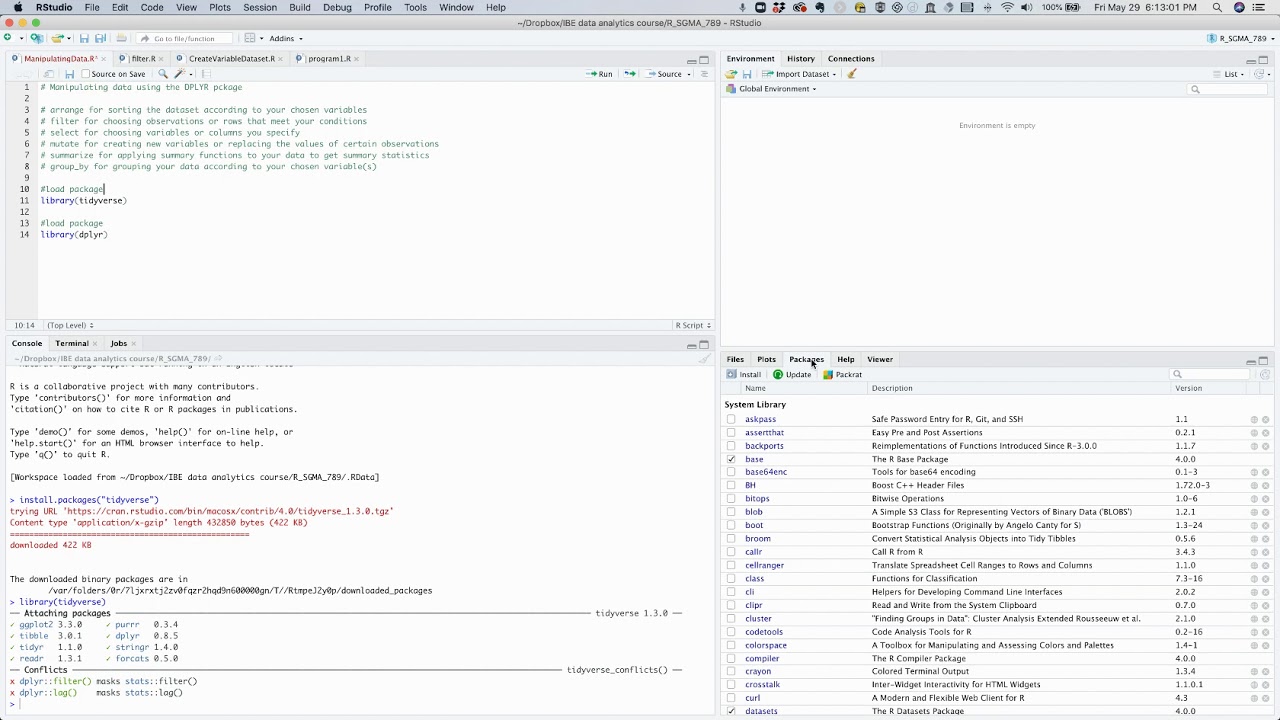Expand the Import Dataset dropdown
The image size is (1280, 720).
[x=801, y=74]
